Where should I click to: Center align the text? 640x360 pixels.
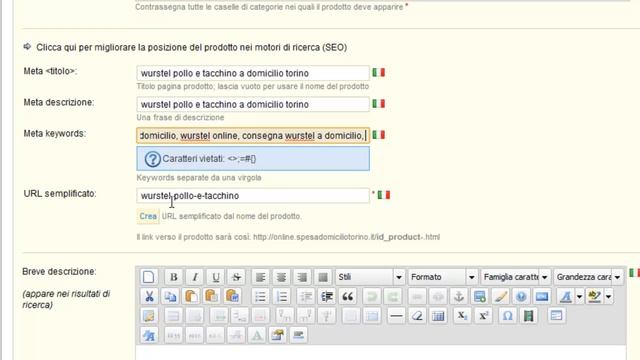281,277
